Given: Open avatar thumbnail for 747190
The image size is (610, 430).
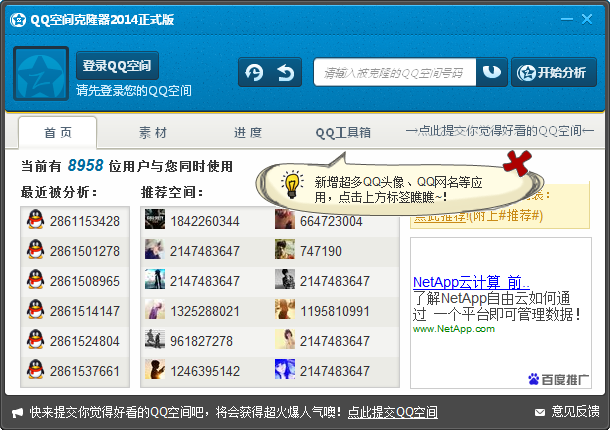Looking at the screenshot, I should (285, 249).
